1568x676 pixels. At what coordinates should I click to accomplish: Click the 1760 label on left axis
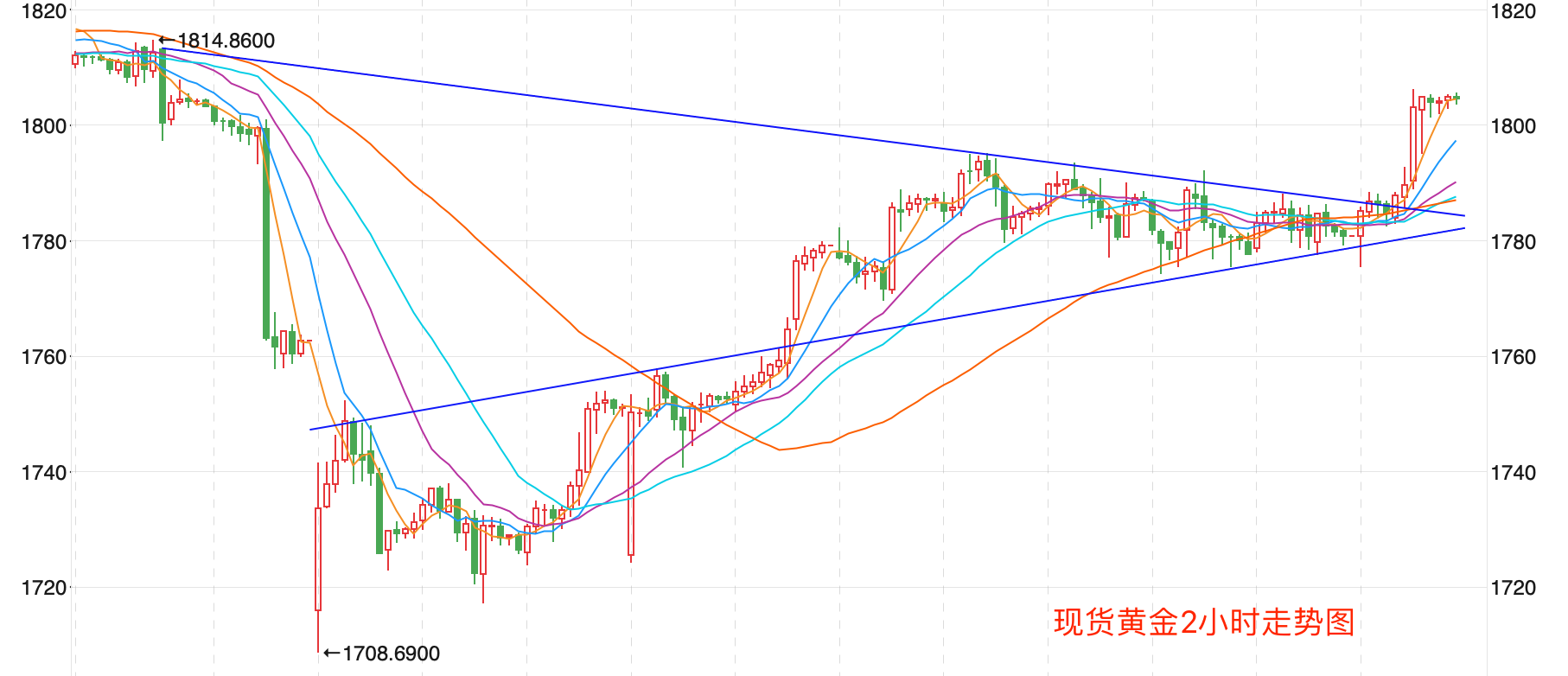tap(45, 357)
